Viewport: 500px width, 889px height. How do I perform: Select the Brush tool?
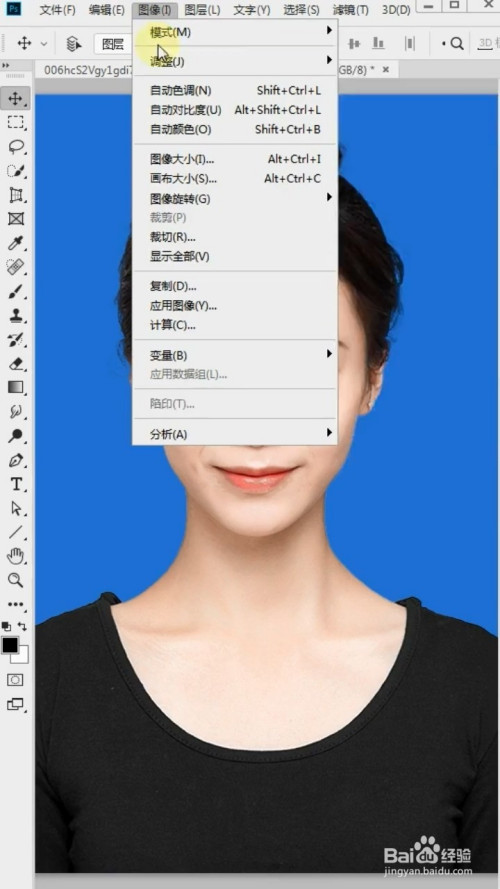point(15,291)
